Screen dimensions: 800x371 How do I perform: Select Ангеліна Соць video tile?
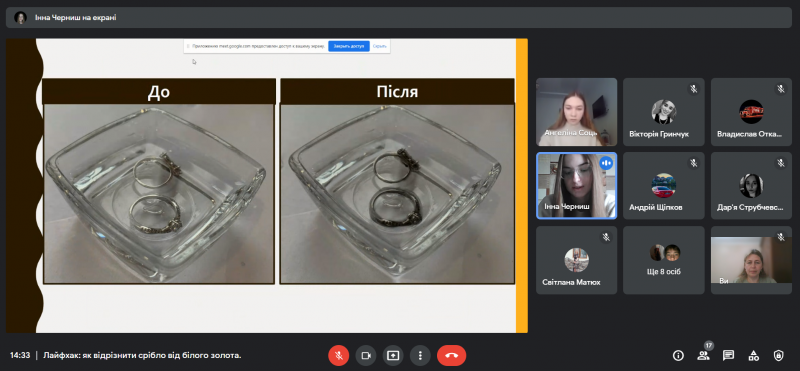tap(576, 112)
